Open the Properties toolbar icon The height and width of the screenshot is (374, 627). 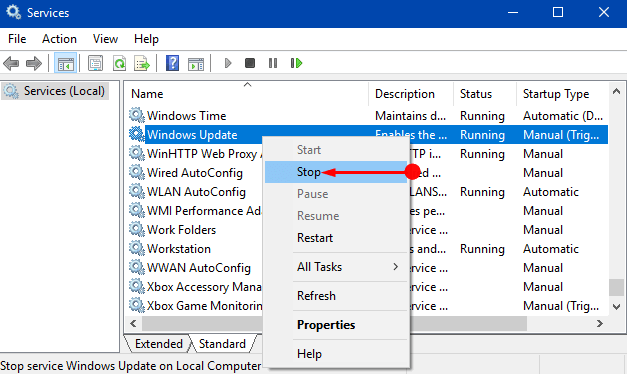[x=96, y=63]
